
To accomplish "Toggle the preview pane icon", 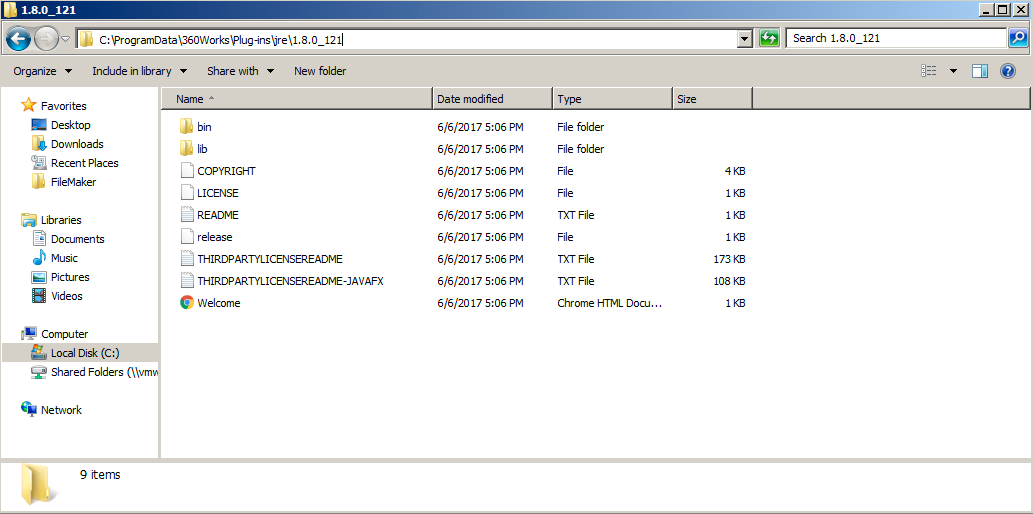I will coord(980,71).
